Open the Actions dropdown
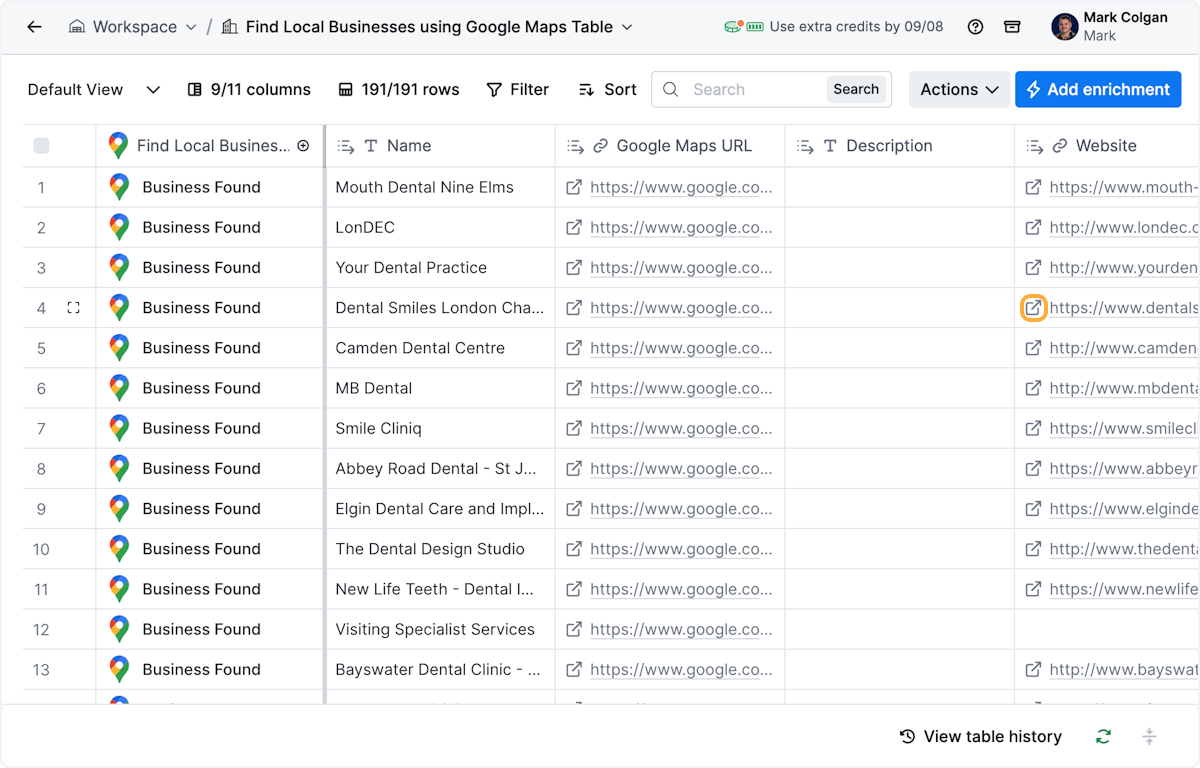The image size is (1200, 768). click(x=959, y=89)
